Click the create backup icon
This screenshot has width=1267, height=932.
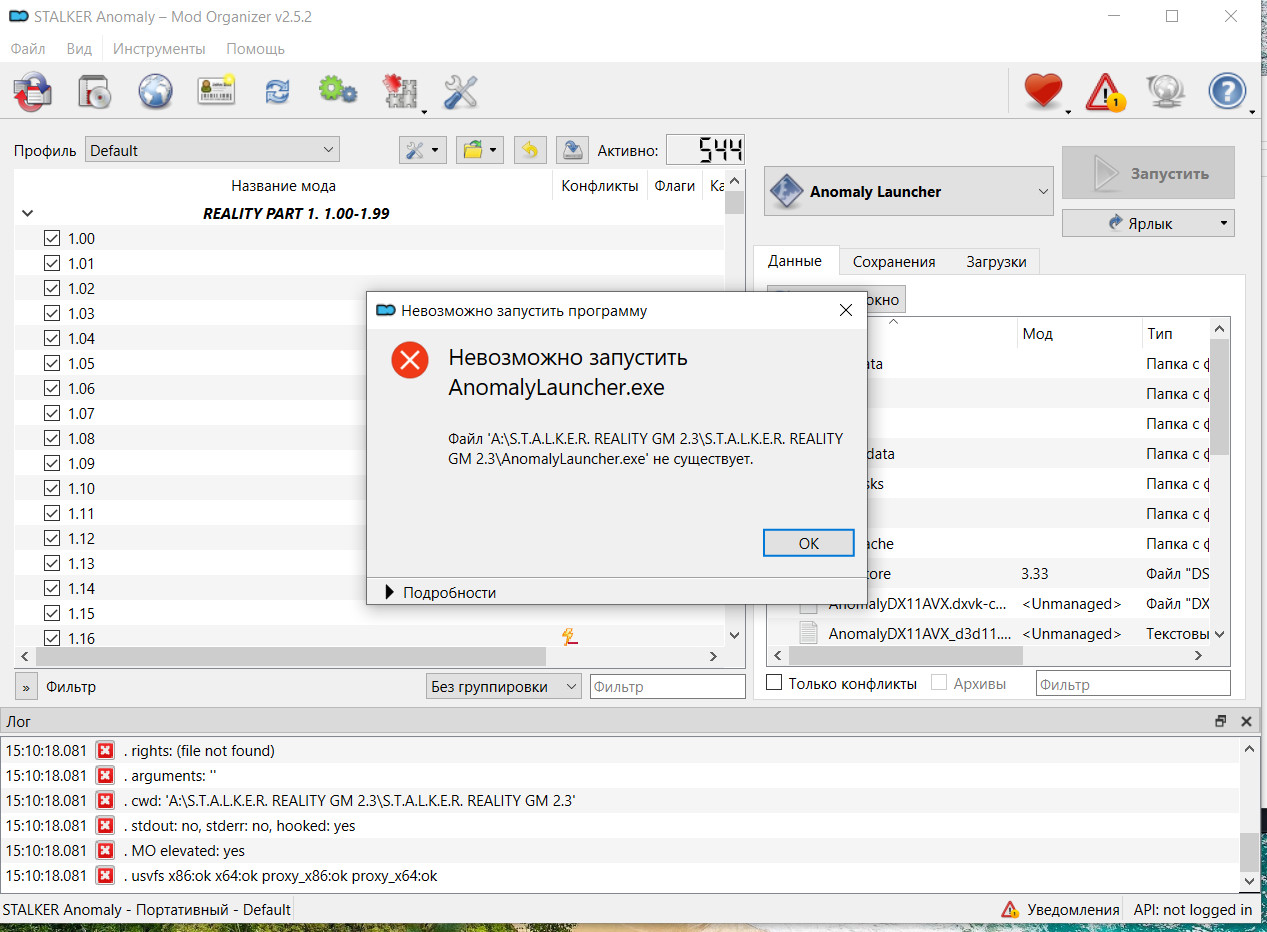click(x=571, y=150)
